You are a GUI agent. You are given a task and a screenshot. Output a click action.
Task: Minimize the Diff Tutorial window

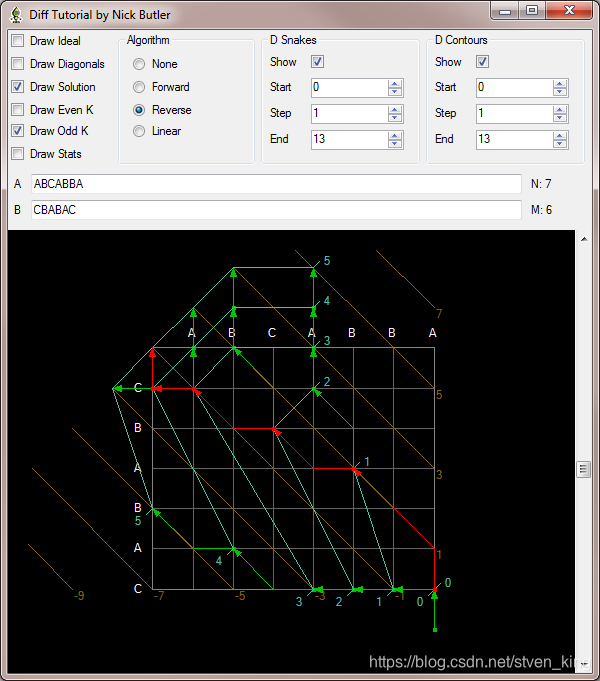(504, 10)
